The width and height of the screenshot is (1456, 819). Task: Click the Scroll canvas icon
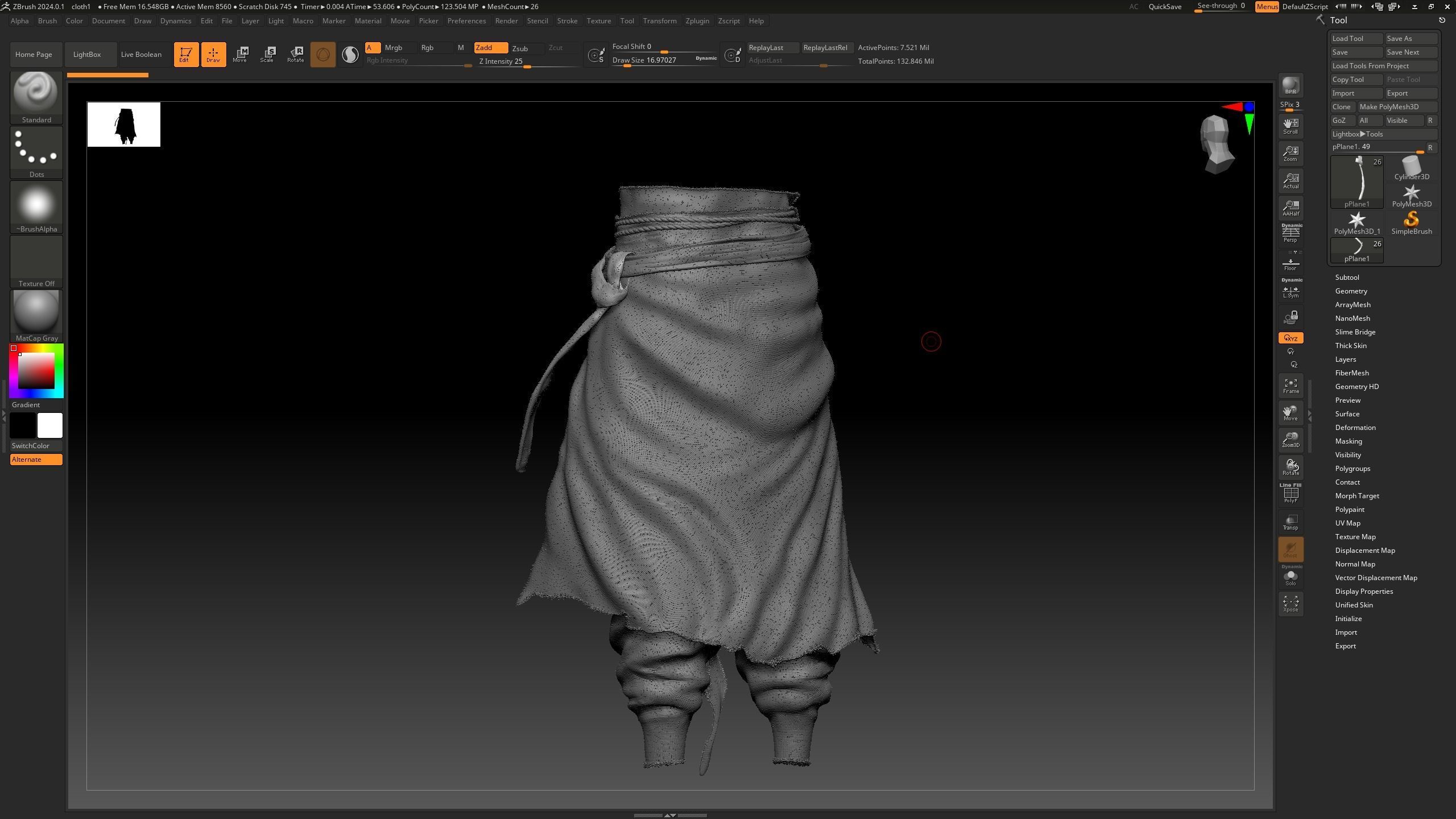[1290, 126]
